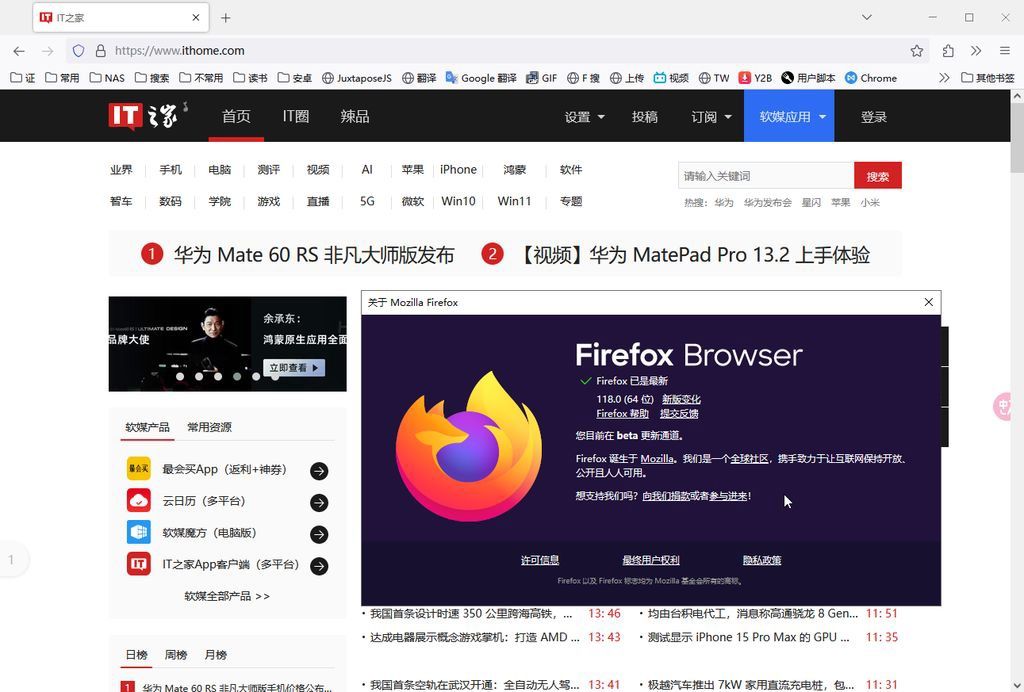This screenshot has height=692, width=1024.
Task: Bookmark this page with the star icon
Action: click(x=917, y=51)
